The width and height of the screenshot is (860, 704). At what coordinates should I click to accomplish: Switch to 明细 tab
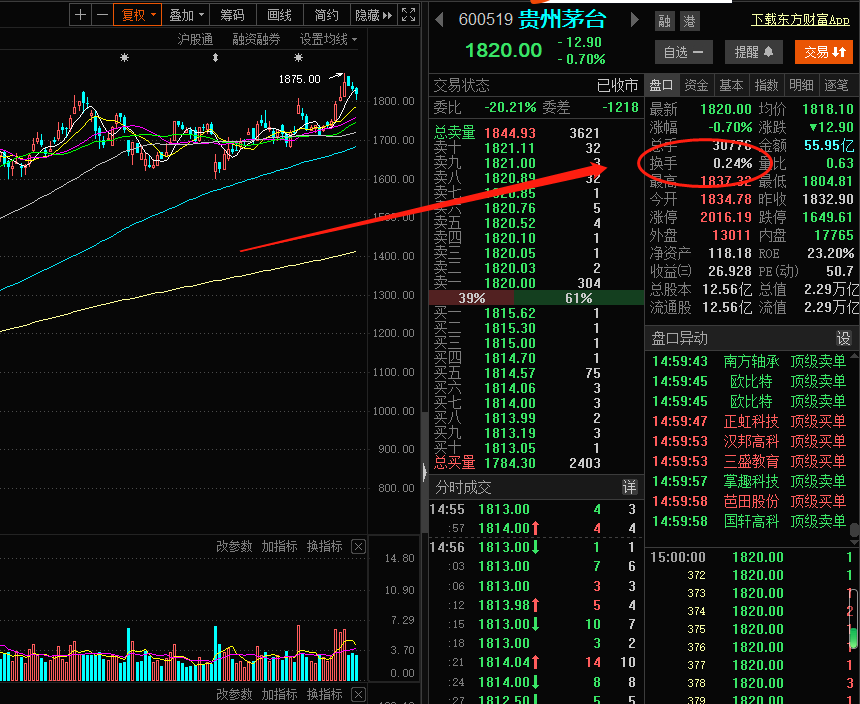click(x=801, y=85)
